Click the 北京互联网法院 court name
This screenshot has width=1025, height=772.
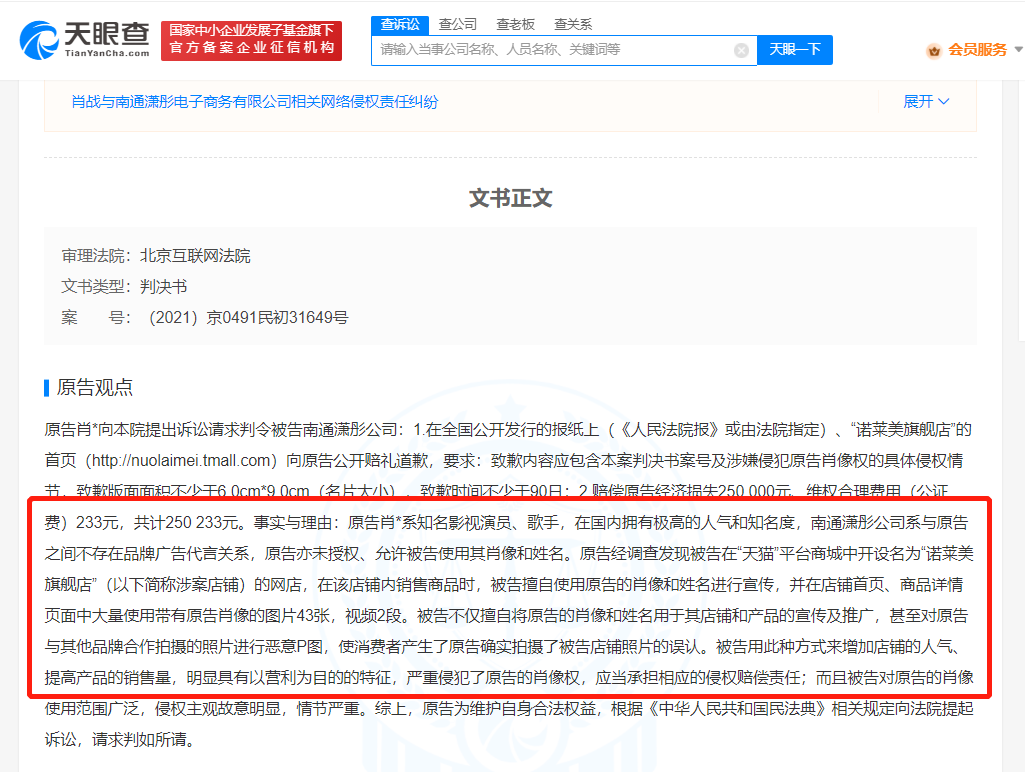pos(195,256)
